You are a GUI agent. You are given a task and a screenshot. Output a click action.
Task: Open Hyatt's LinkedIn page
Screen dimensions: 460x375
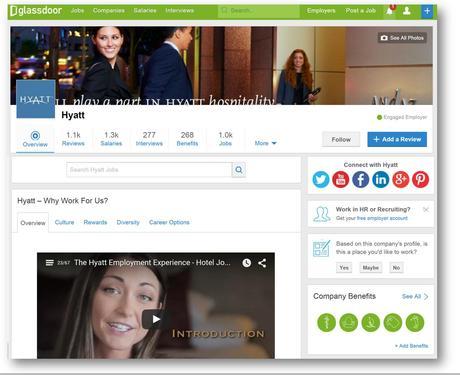click(381, 179)
